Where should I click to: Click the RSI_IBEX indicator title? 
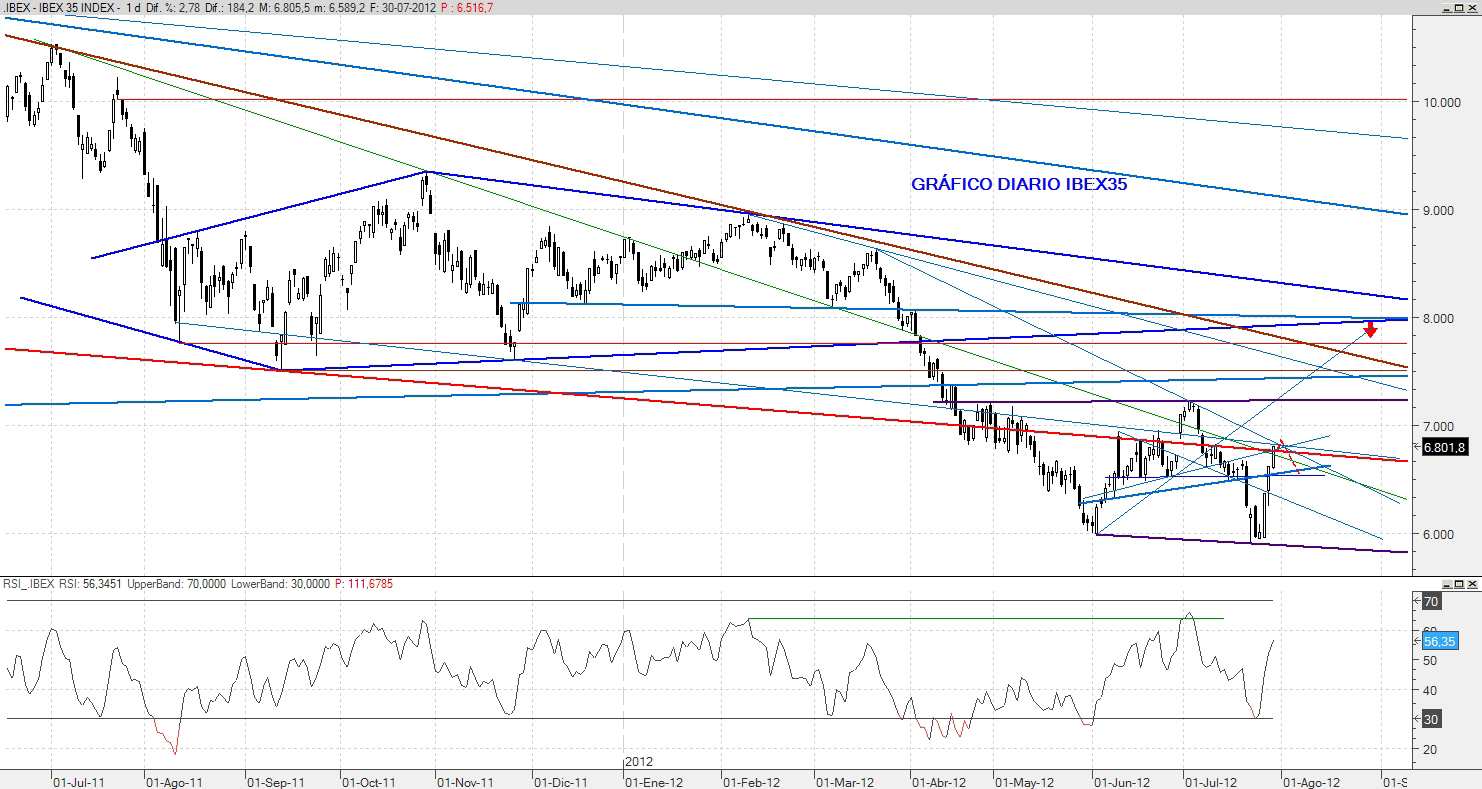(31, 583)
